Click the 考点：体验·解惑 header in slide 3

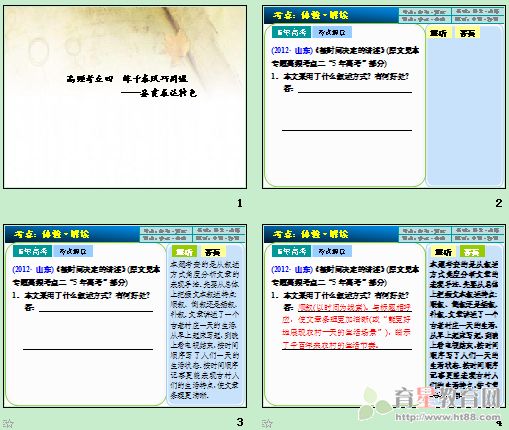pyautogui.click(x=52, y=234)
